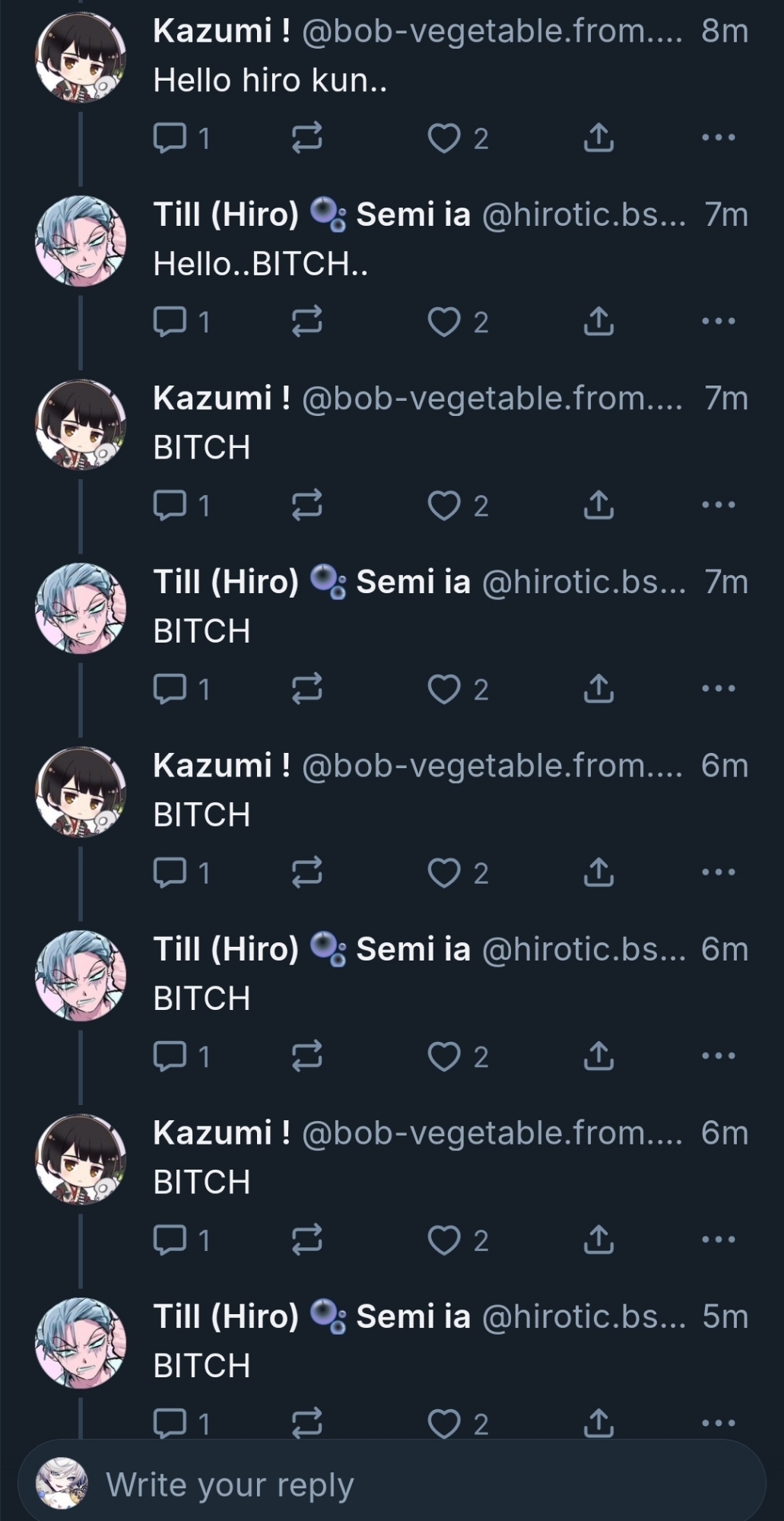The width and height of the screenshot is (784, 1521).
Task: Like Till's "Hello..BITCH.." post
Action: point(444,322)
